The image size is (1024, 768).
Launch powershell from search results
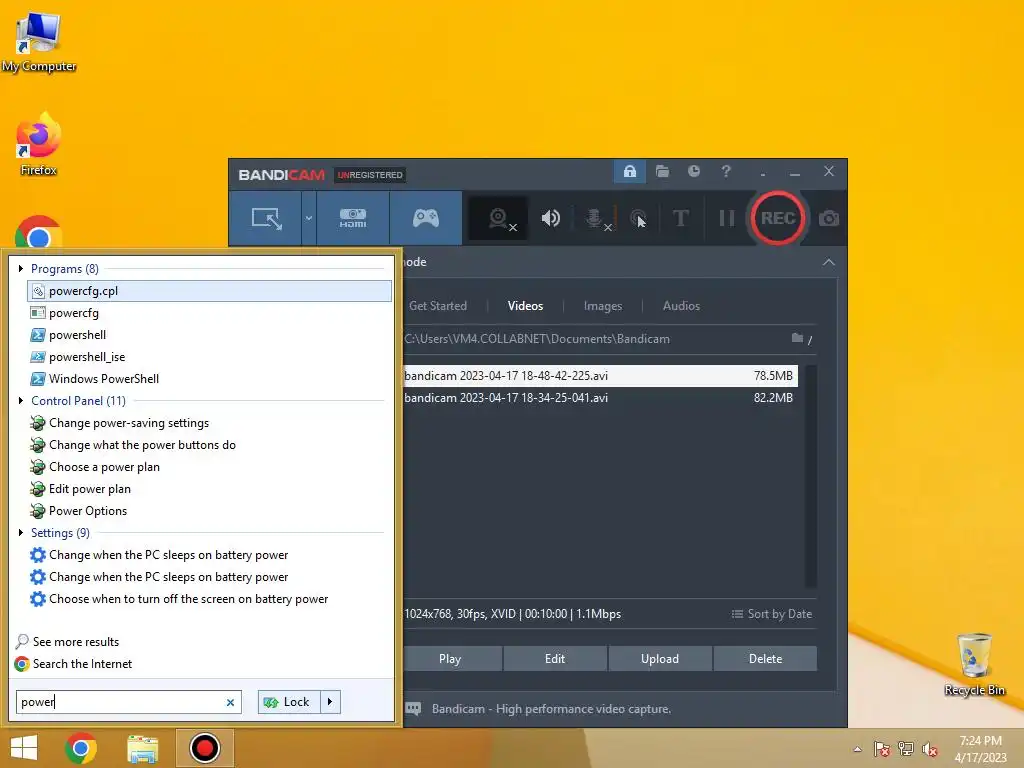pyautogui.click(x=209, y=335)
